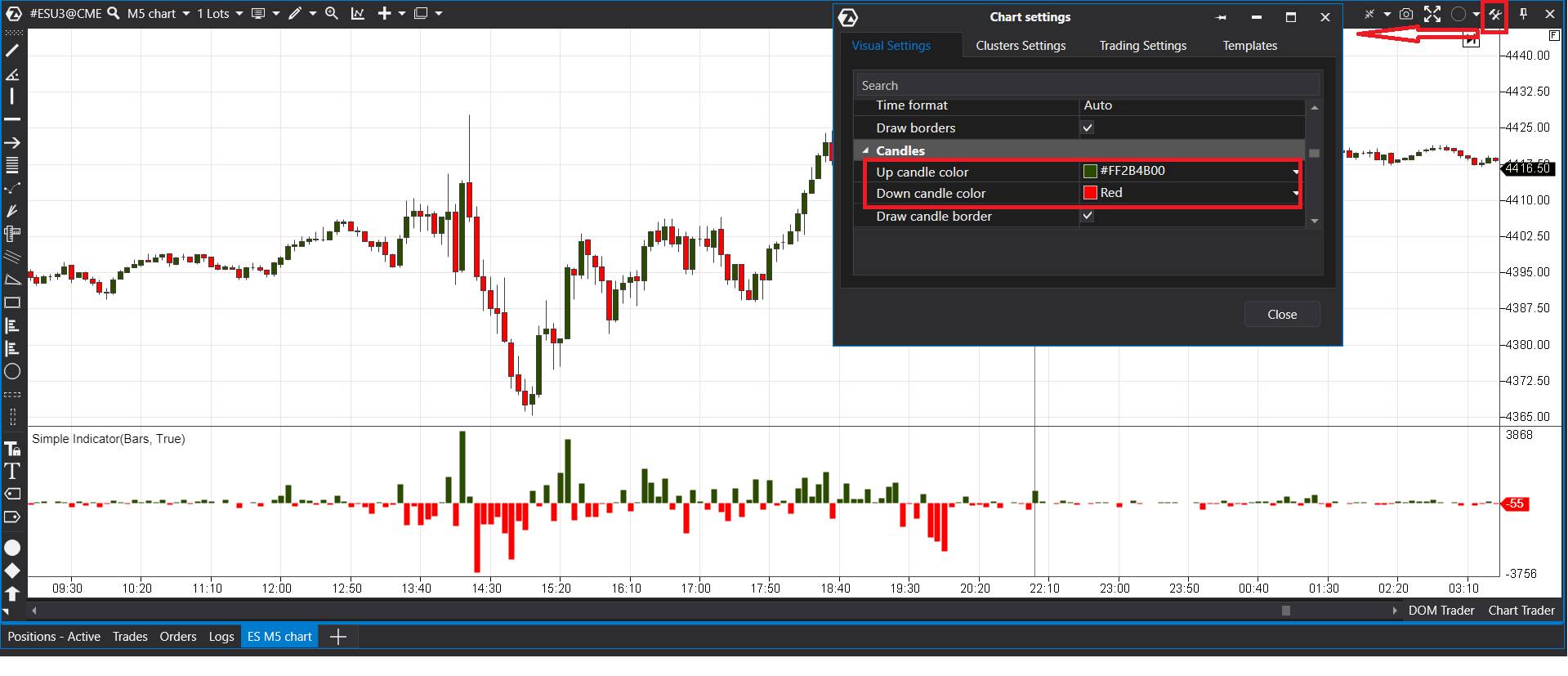Open chart settings with hammer-wrench icon
The image size is (1568, 676).
click(1494, 14)
